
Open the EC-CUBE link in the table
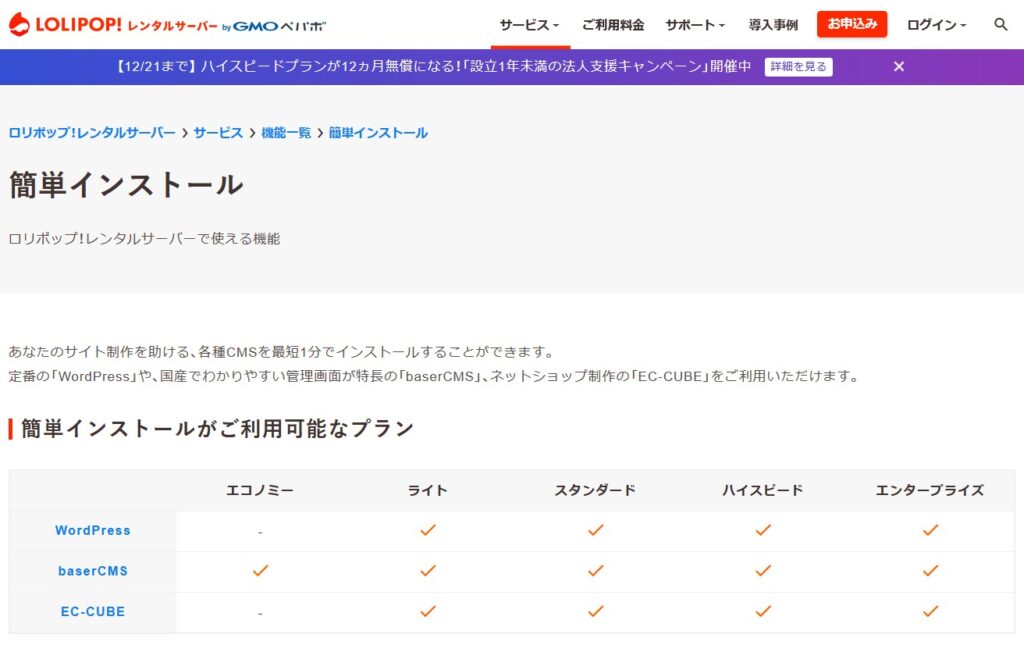[93, 611]
